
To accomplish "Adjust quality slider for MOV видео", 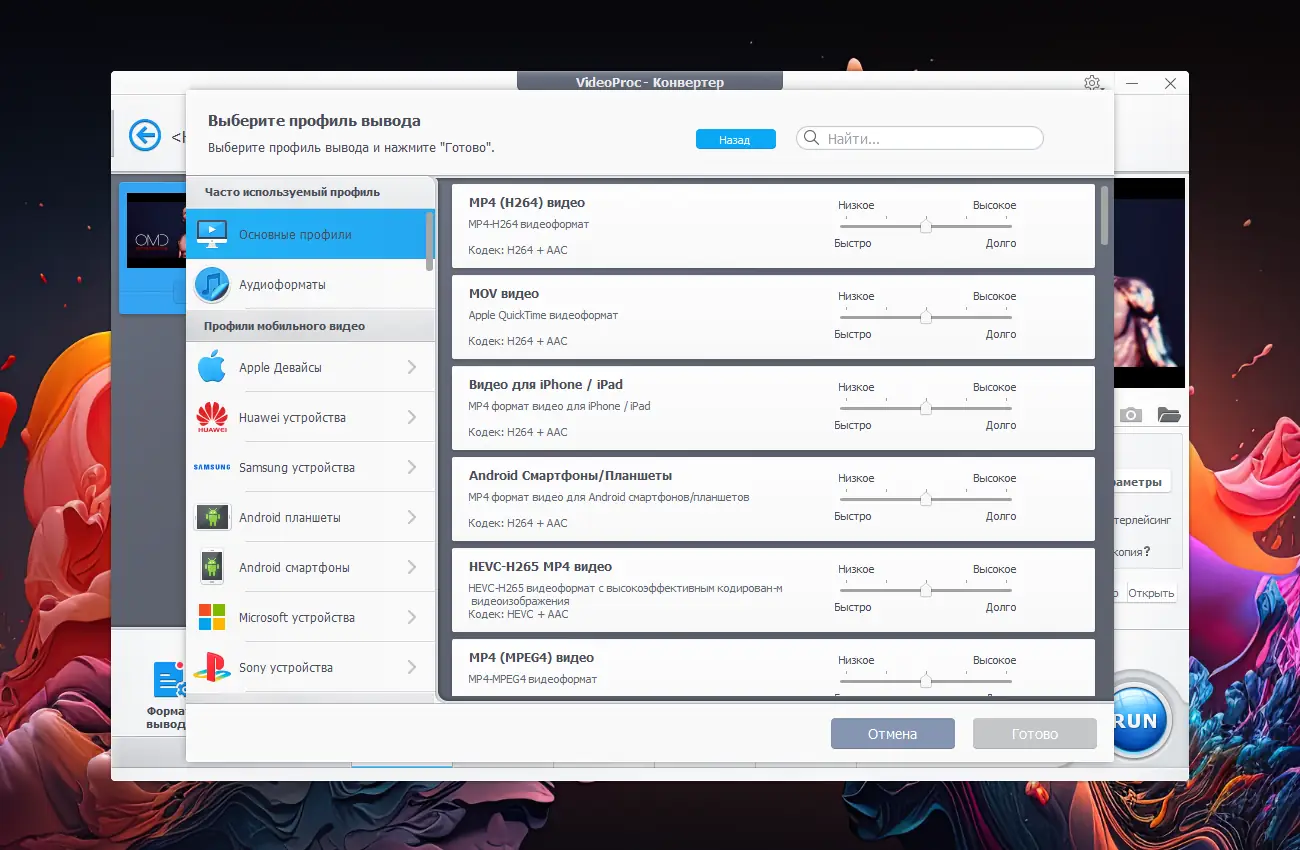I will click(926, 317).
